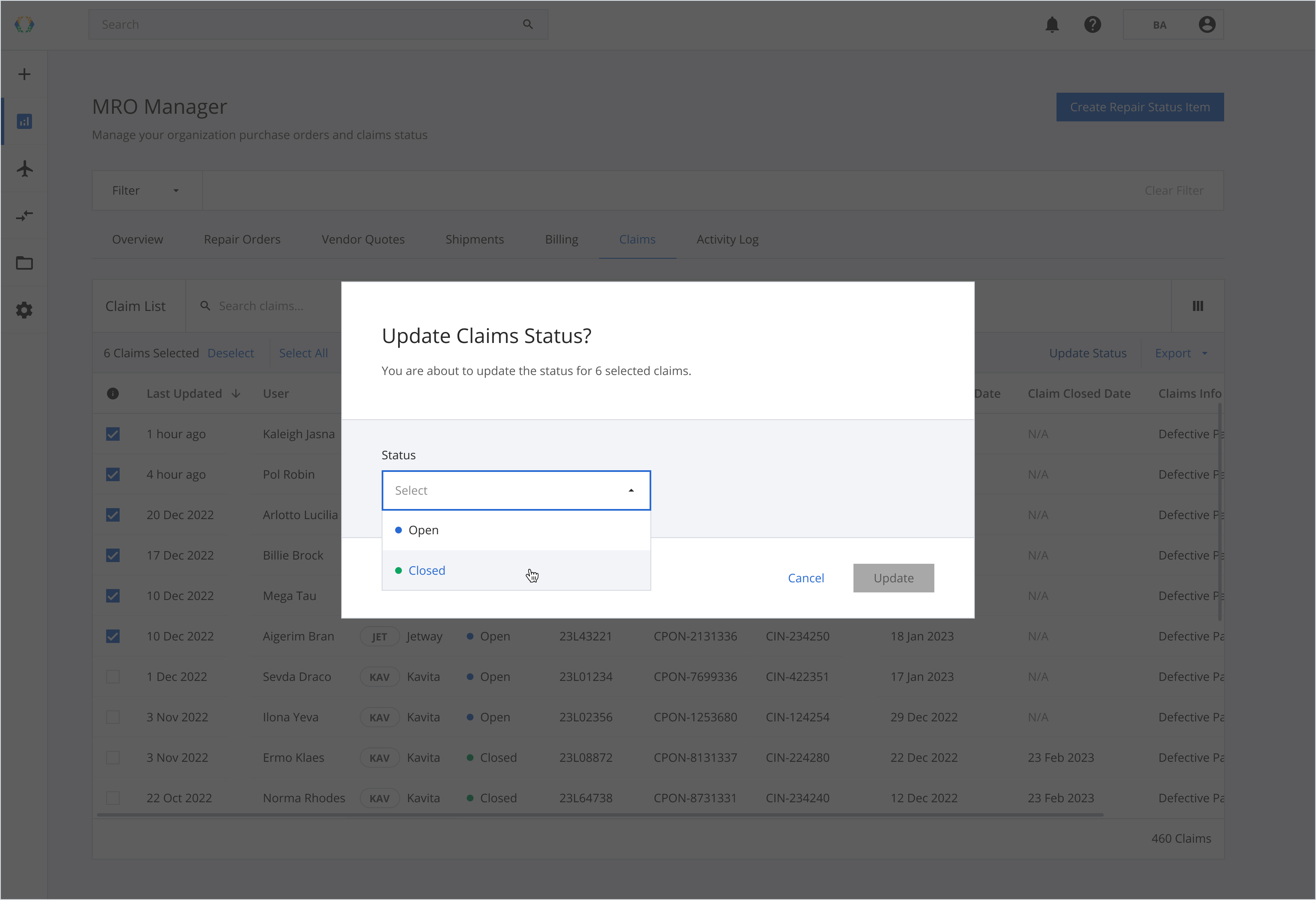Uncheck the Billie Brock row checkbox

click(x=113, y=556)
